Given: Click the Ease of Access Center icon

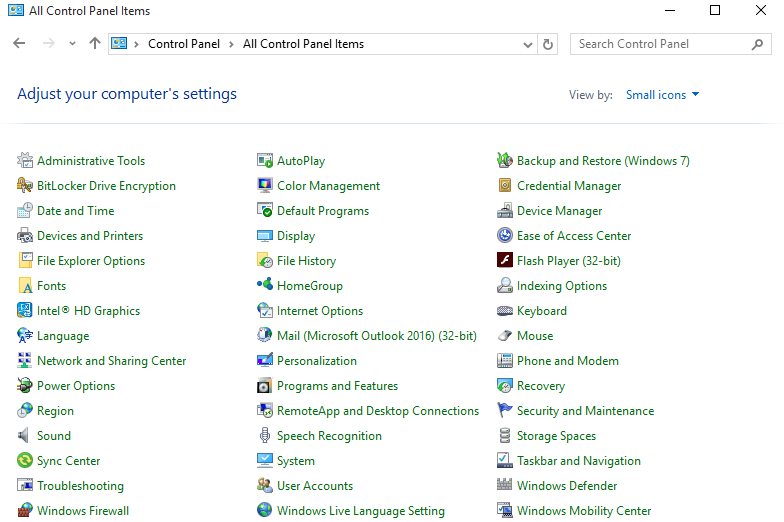Looking at the screenshot, I should [504, 235].
